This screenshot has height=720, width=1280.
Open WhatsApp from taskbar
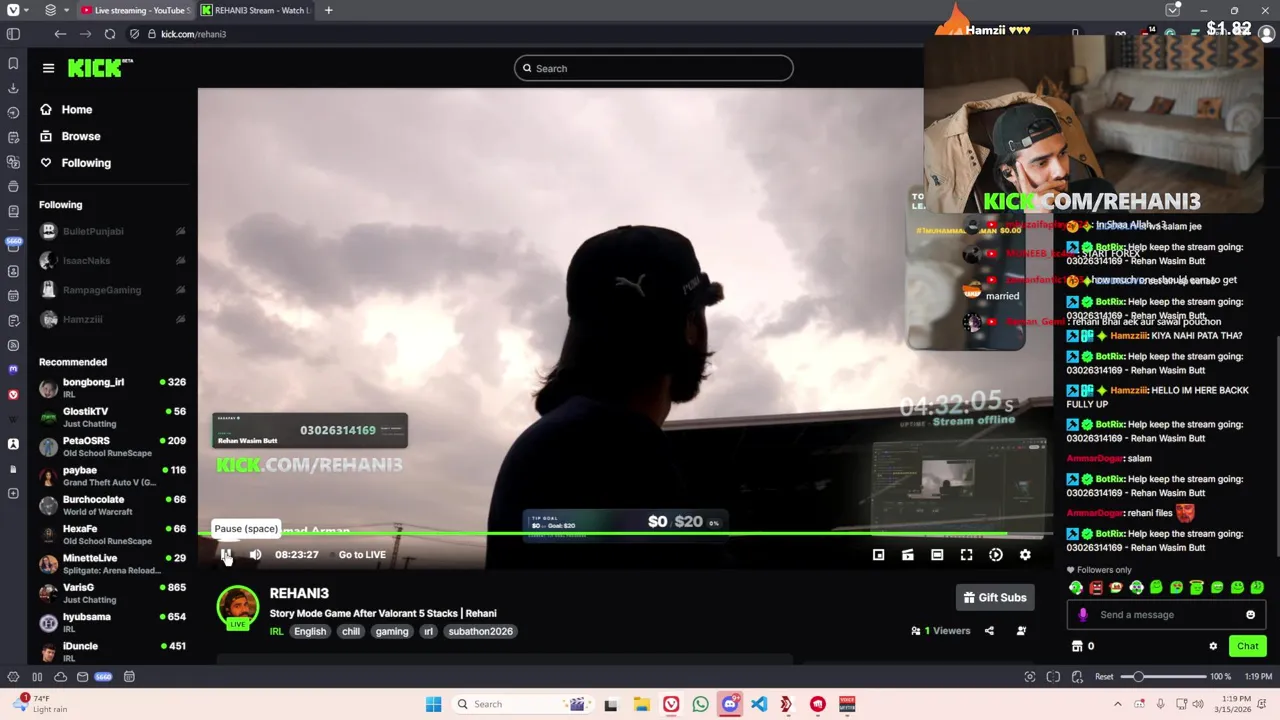(x=700, y=704)
